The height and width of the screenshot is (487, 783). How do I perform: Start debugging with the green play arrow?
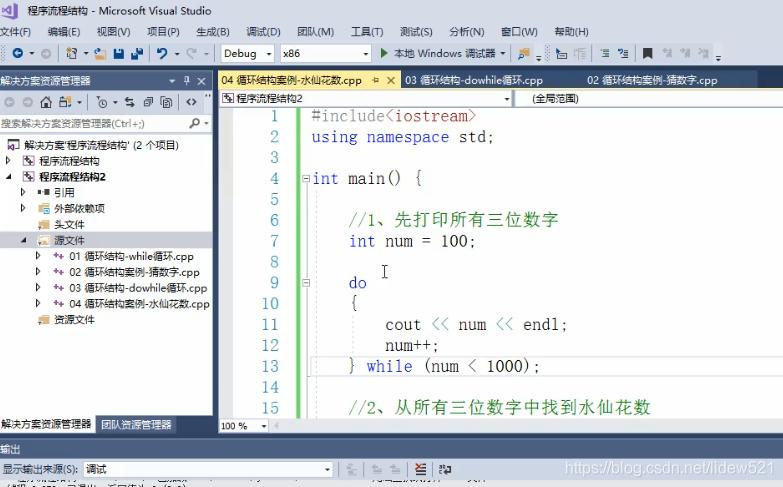click(x=384, y=53)
